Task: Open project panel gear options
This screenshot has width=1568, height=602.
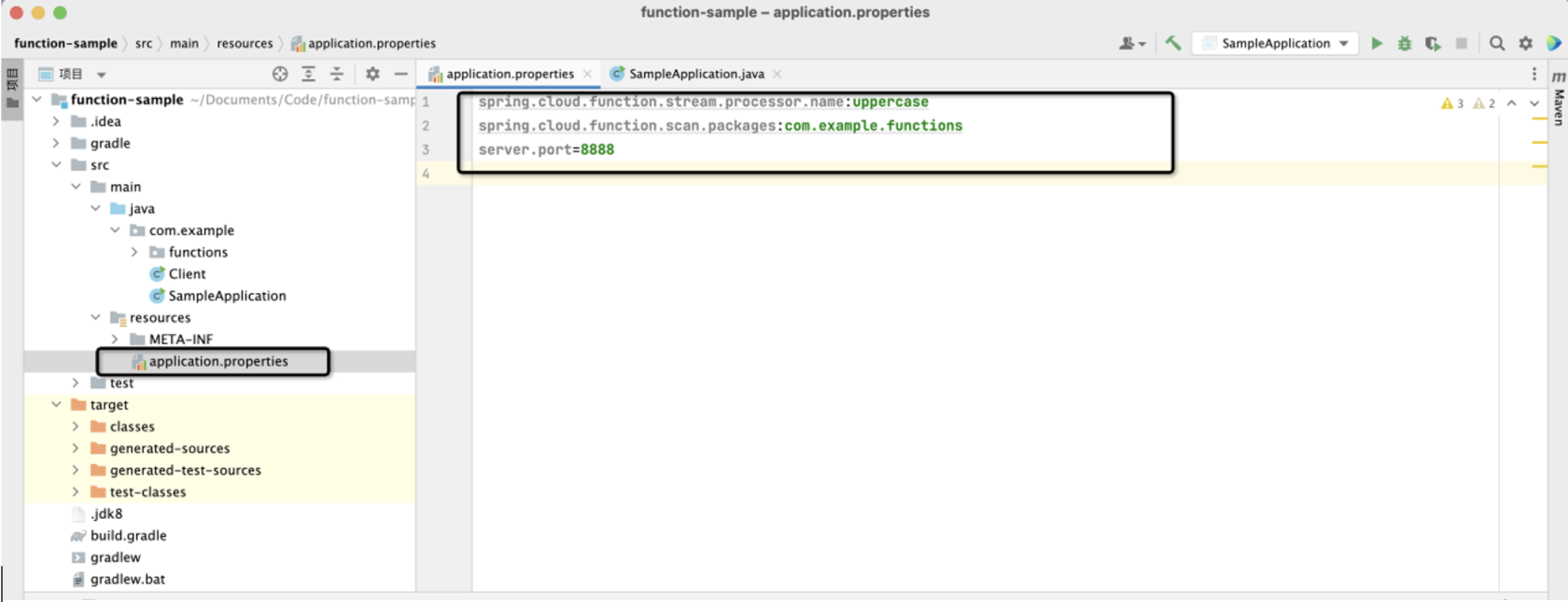Action: click(x=372, y=74)
